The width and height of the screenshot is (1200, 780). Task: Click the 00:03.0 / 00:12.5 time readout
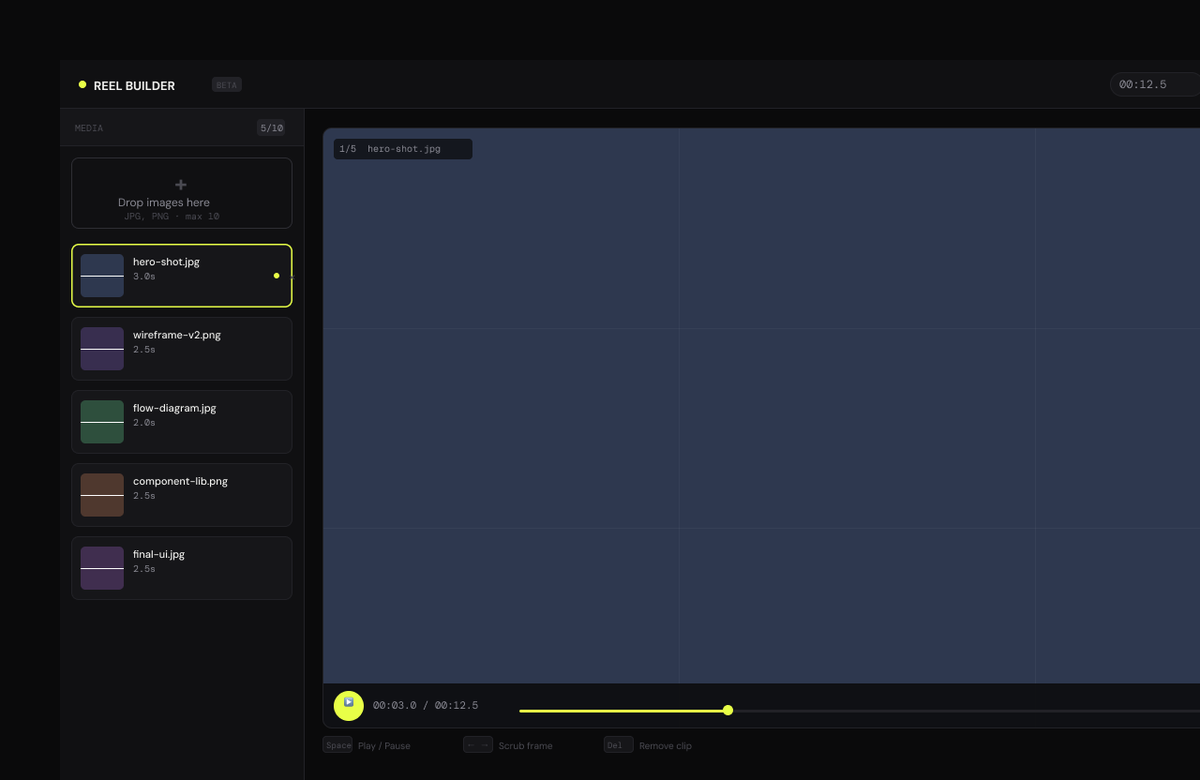(x=425, y=705)
